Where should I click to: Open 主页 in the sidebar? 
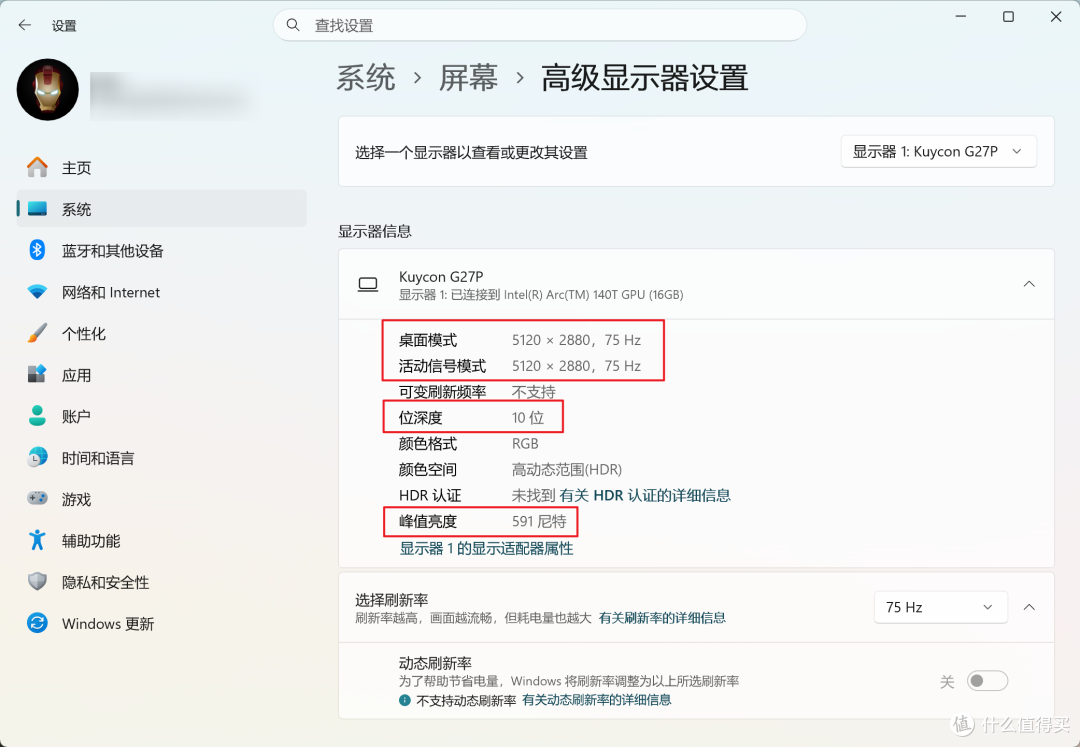(x=161, y=167)
